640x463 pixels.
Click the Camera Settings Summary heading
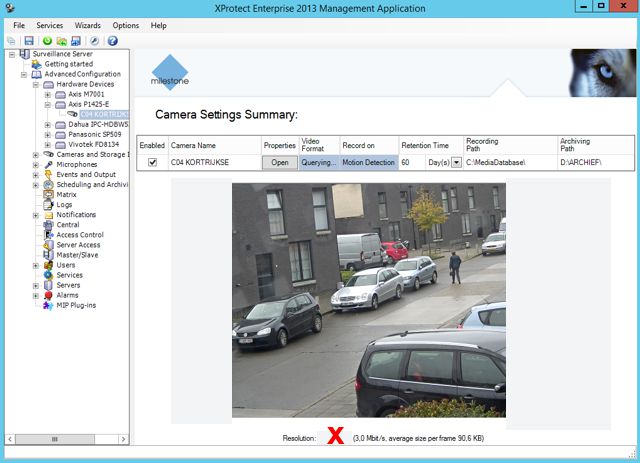click(227, 115)
